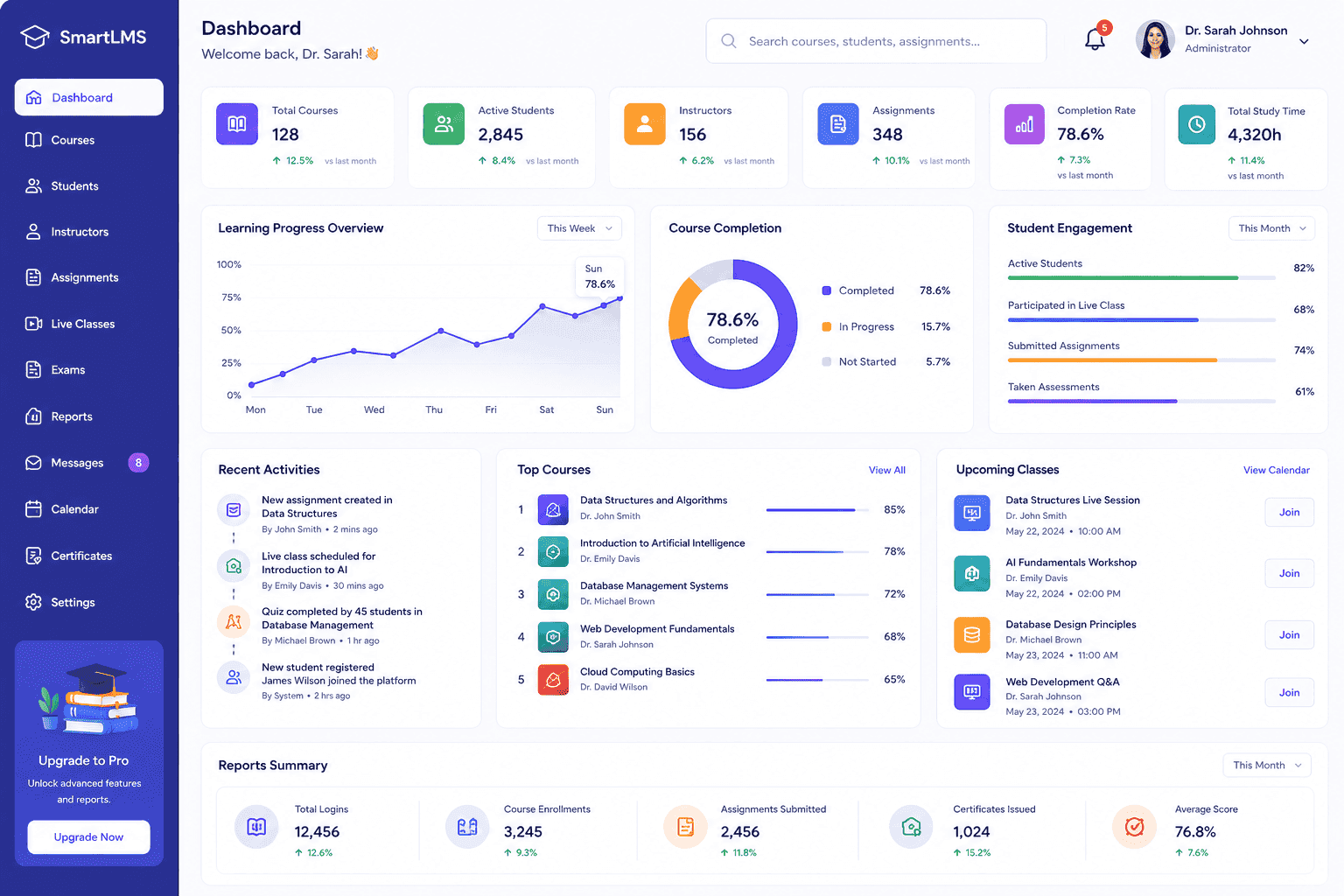Screen dimensions: 1344x896
Task: Open the This Month dropdown on Reports Summary
Action: click(x=1266, y=766)
